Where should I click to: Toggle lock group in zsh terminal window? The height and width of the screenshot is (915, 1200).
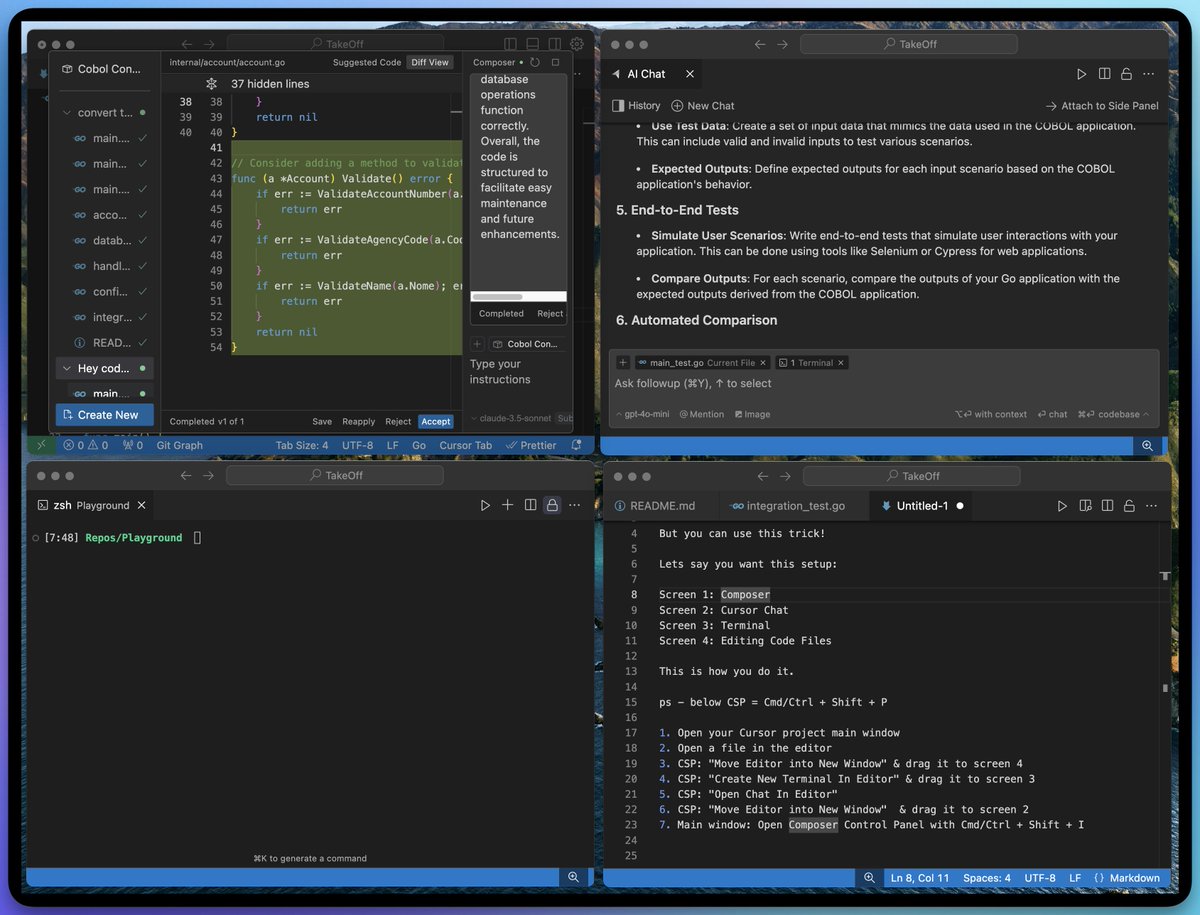tap(552, 506)
